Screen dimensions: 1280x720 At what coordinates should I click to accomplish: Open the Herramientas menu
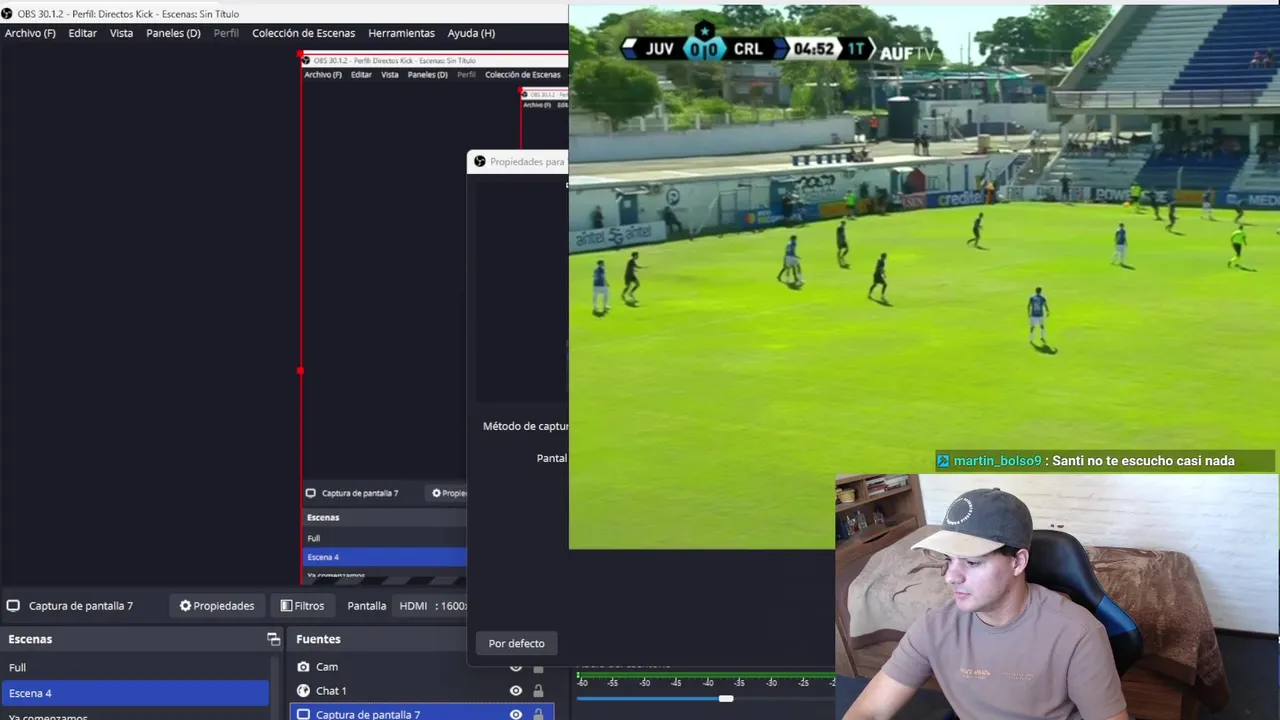(x=401, y=33)
